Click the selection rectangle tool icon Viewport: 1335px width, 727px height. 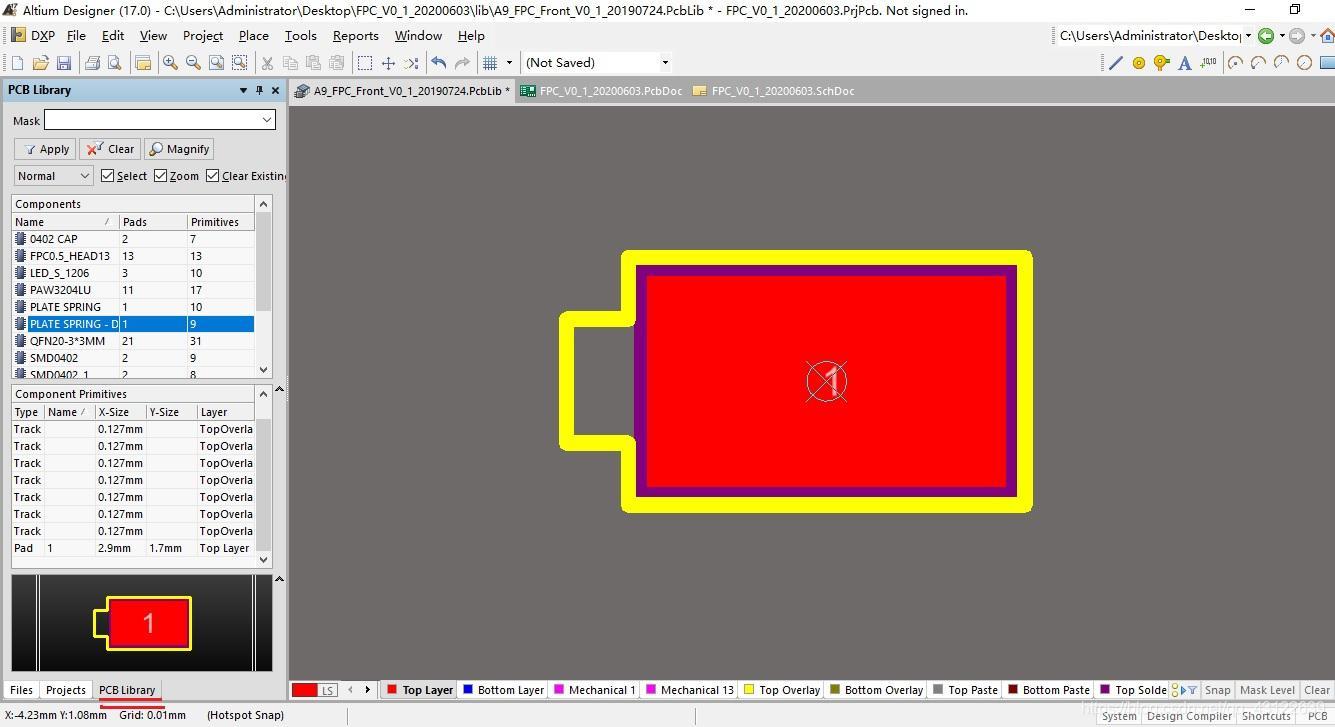pos(365,63)
